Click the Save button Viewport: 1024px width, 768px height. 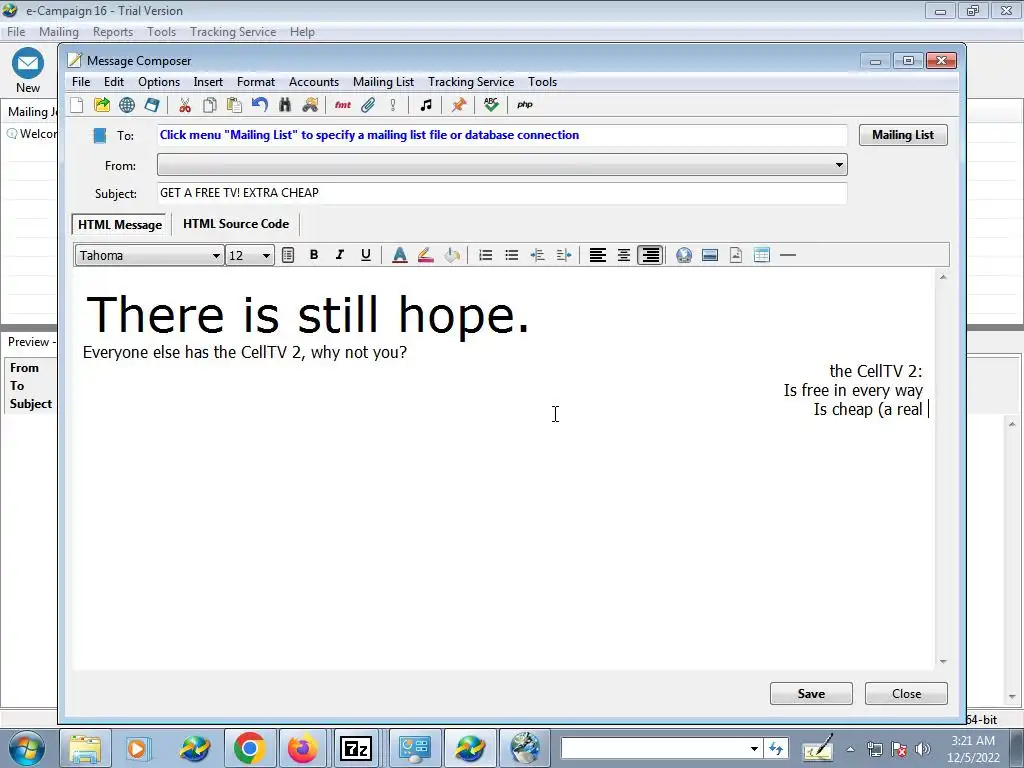click(x=811, y=694)
